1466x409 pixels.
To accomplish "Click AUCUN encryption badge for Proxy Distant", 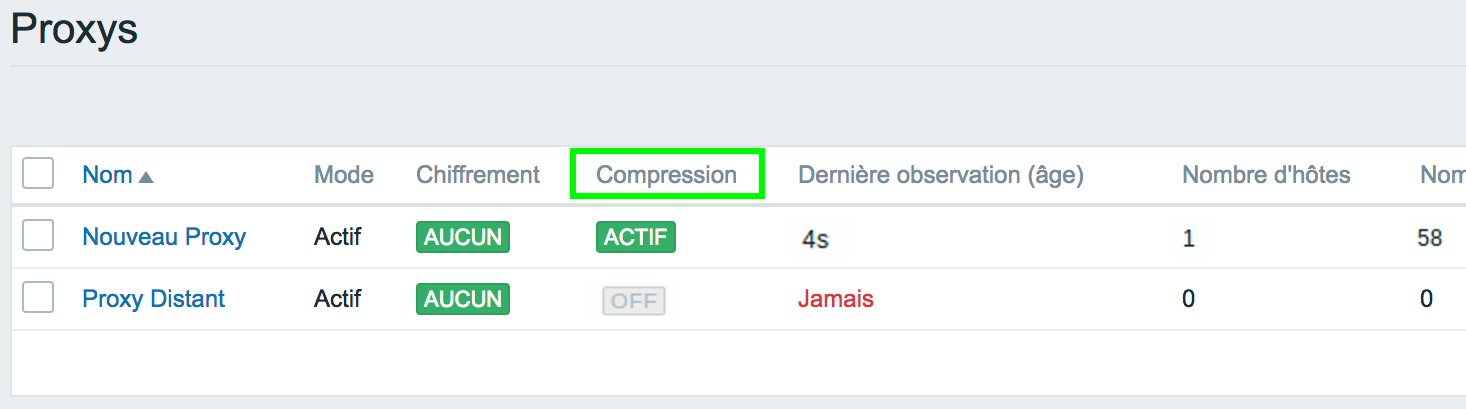I will 463,299.
